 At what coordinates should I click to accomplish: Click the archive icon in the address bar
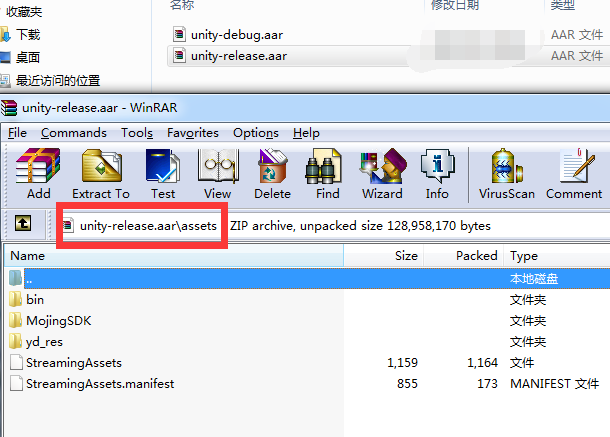click(x=68, y=225)
